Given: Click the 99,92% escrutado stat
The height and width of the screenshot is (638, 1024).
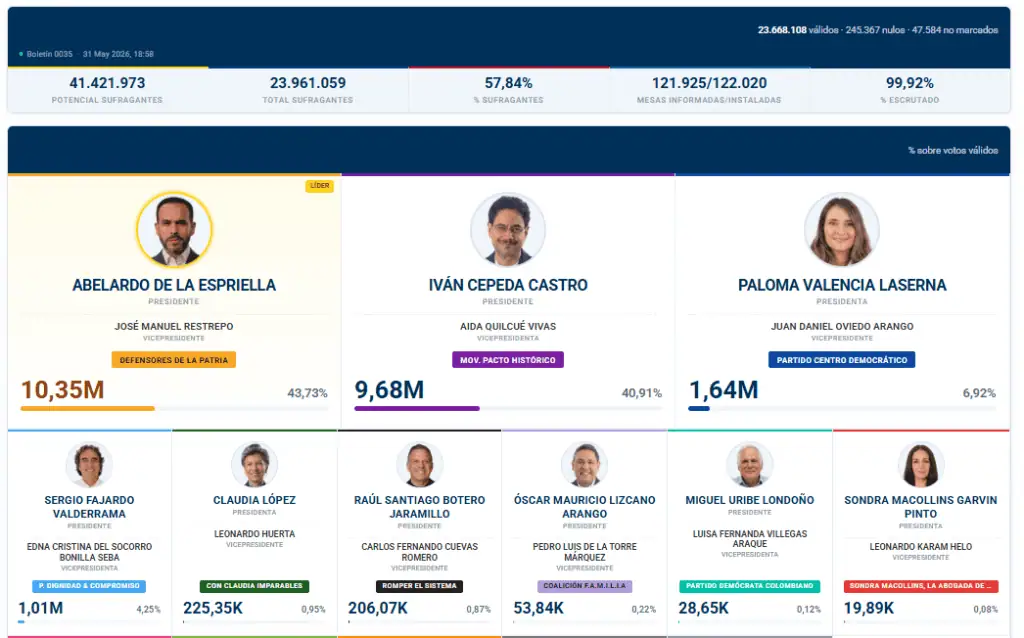Looking at the screenshot, I should (910, 89).
